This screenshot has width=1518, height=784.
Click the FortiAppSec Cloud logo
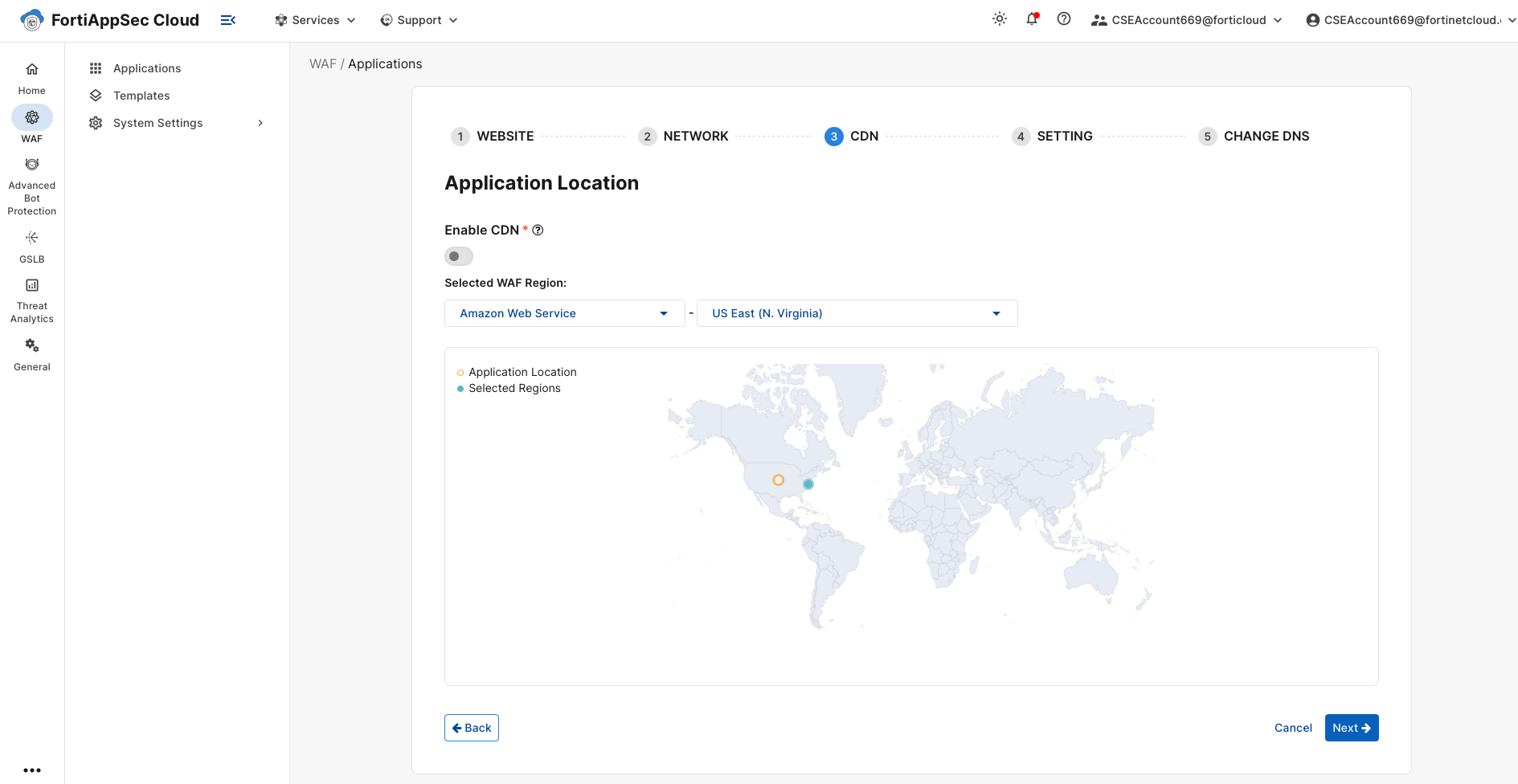(110, 20)
